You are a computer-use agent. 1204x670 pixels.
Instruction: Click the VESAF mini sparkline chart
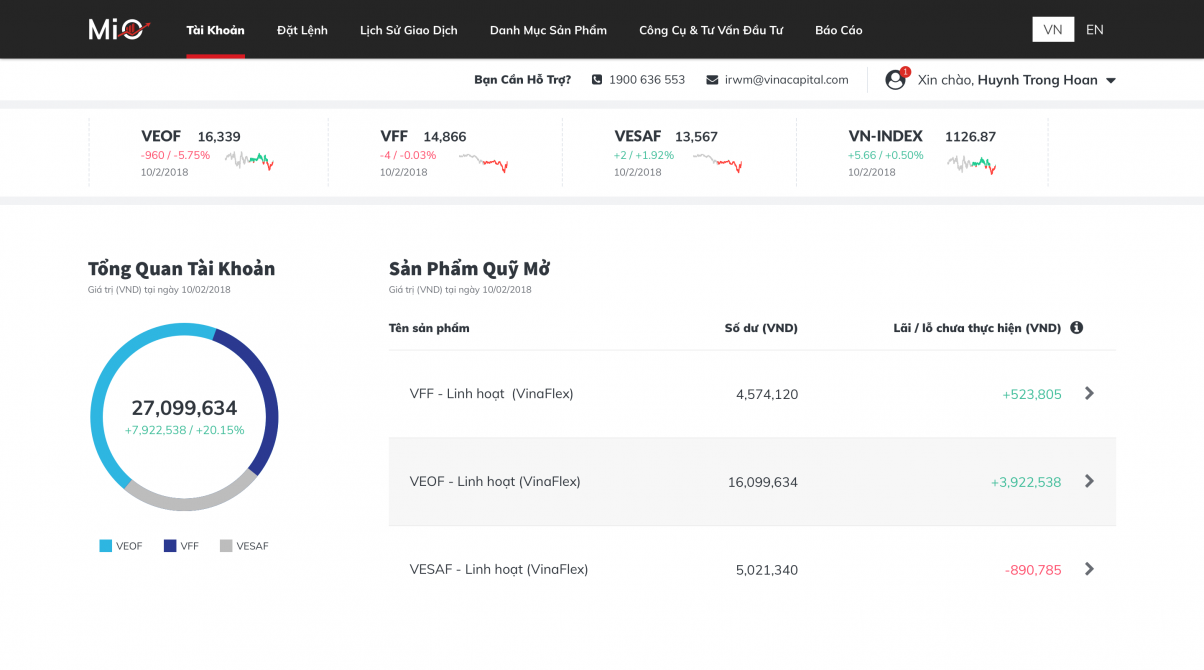tap(718, 162)
